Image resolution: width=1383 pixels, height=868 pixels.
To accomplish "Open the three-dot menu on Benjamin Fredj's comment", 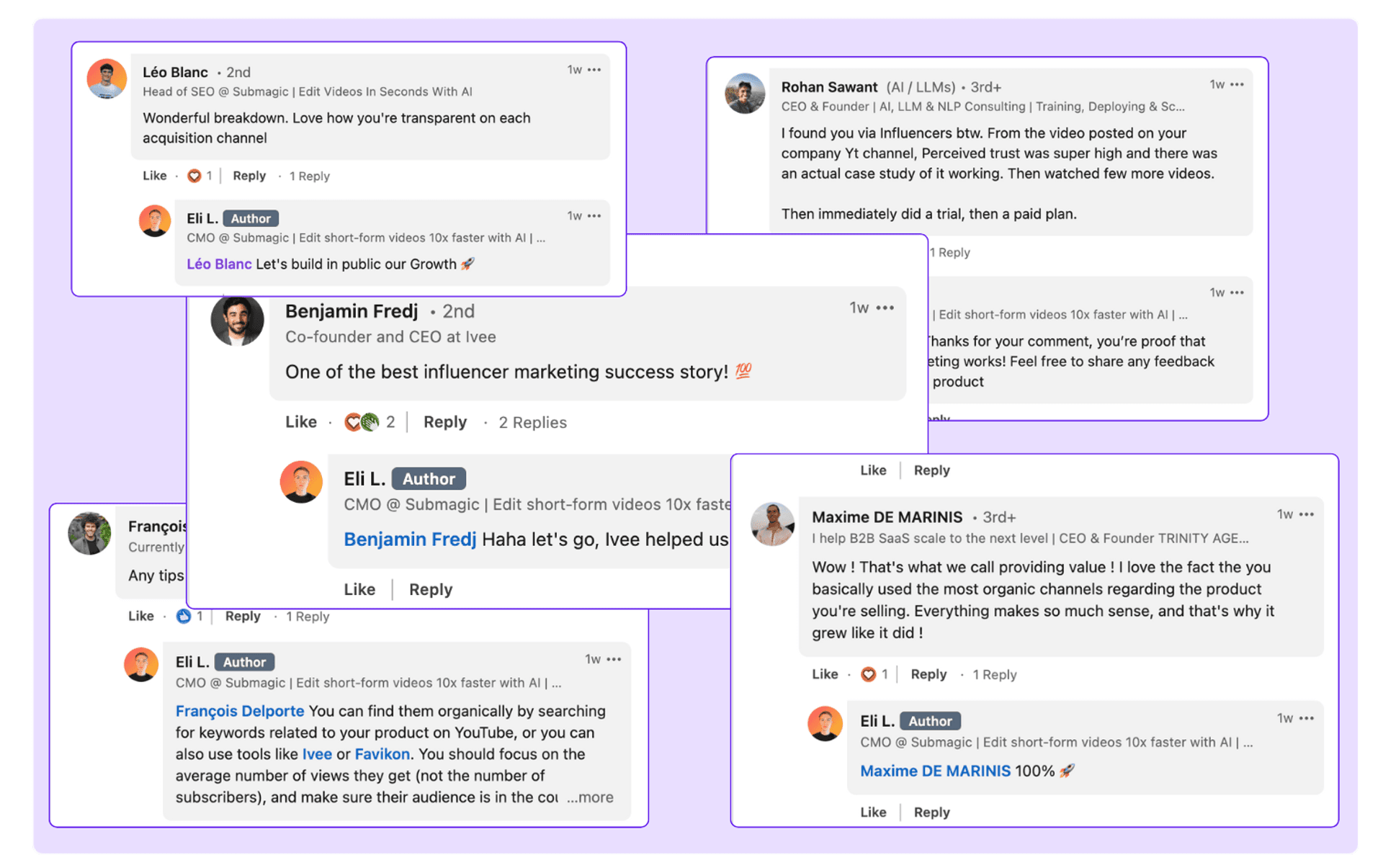I will point(885,308).
